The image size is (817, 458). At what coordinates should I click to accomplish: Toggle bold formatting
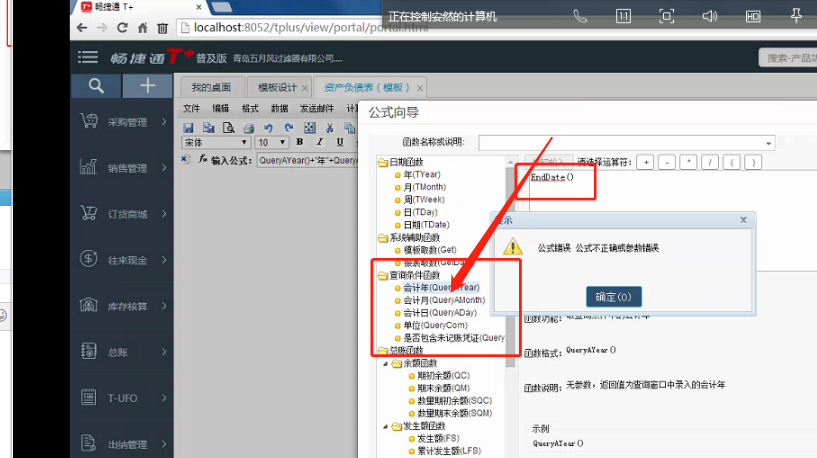tap(300, 142)
